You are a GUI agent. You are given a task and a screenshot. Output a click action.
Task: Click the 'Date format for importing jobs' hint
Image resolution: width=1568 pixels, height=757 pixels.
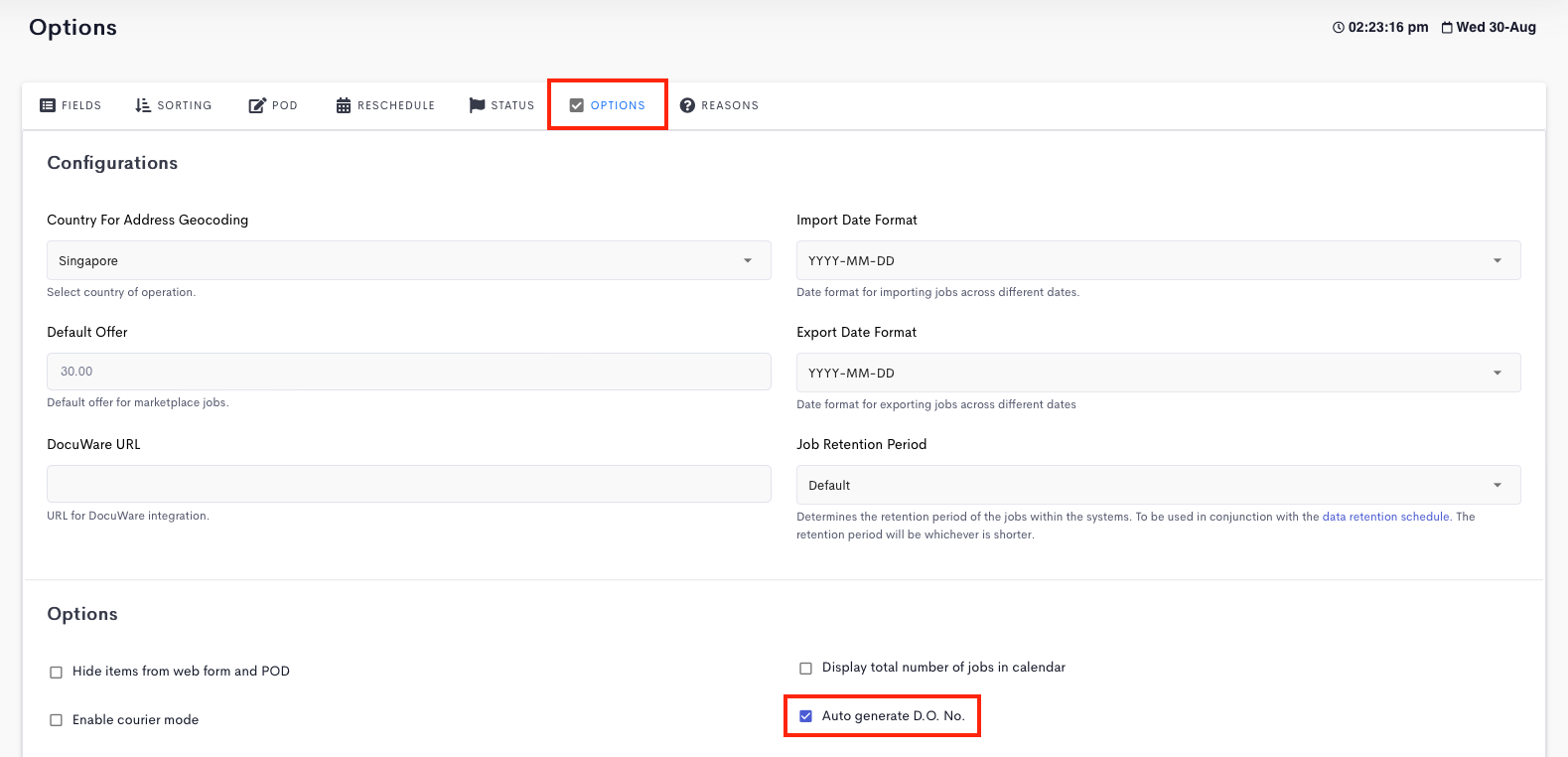[938, 292]
